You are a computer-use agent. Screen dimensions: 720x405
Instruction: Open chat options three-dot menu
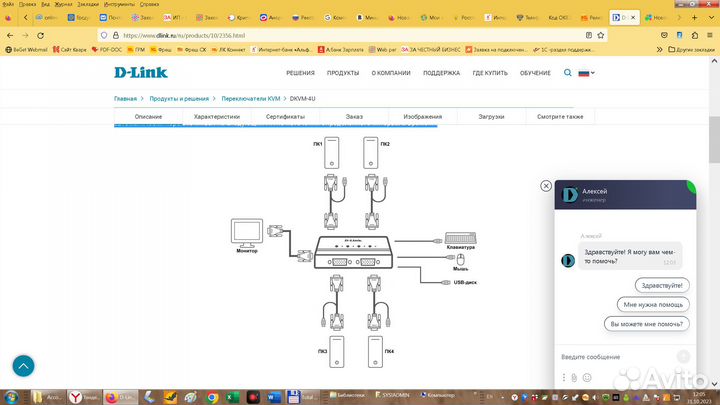(x=564, y=377)
